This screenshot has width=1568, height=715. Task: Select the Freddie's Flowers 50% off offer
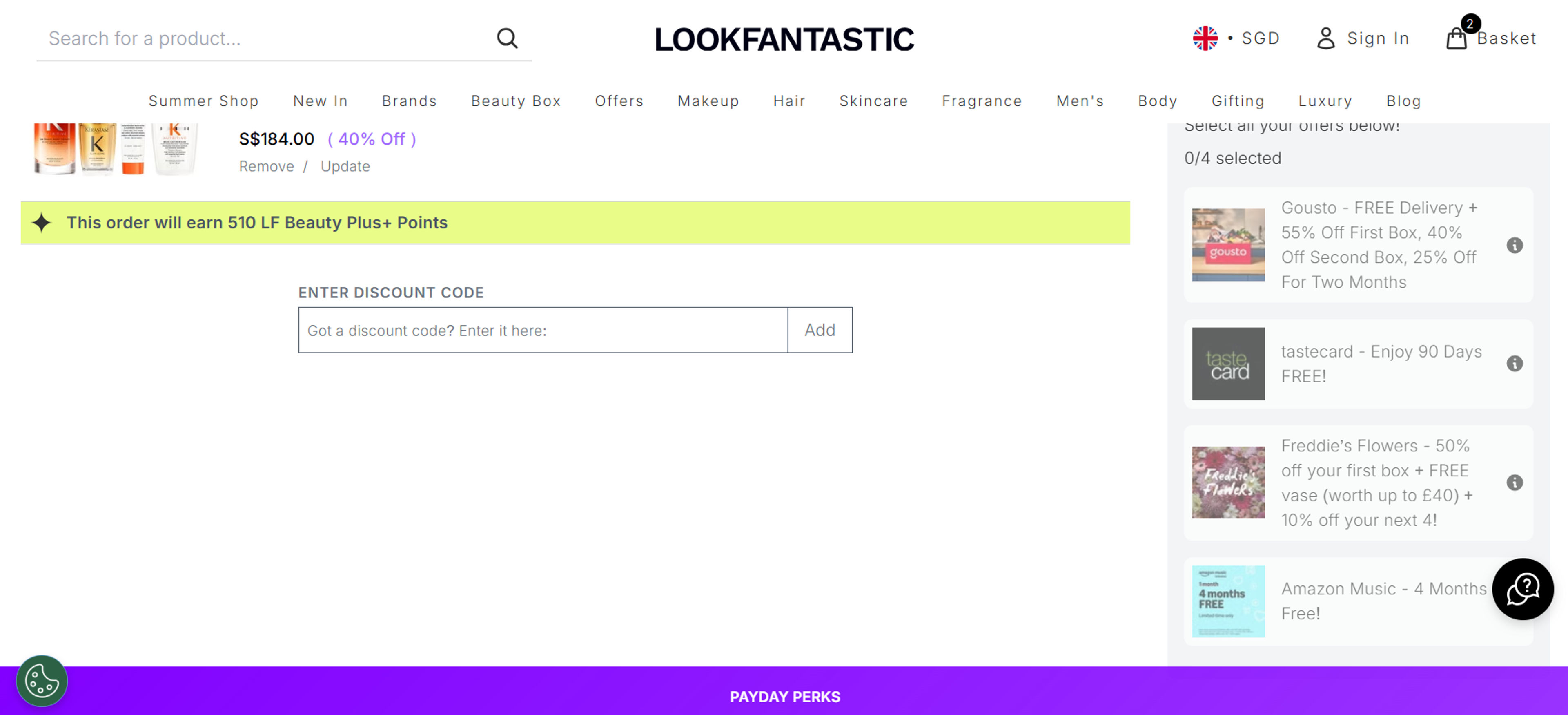point(1358,483)
